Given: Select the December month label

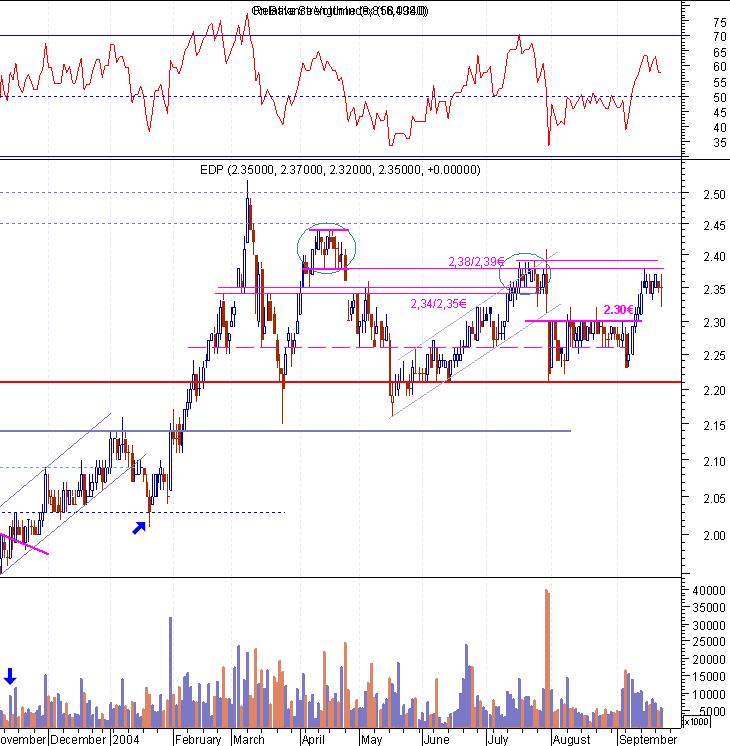Looking at the screenshot, I should coord(78,739).
